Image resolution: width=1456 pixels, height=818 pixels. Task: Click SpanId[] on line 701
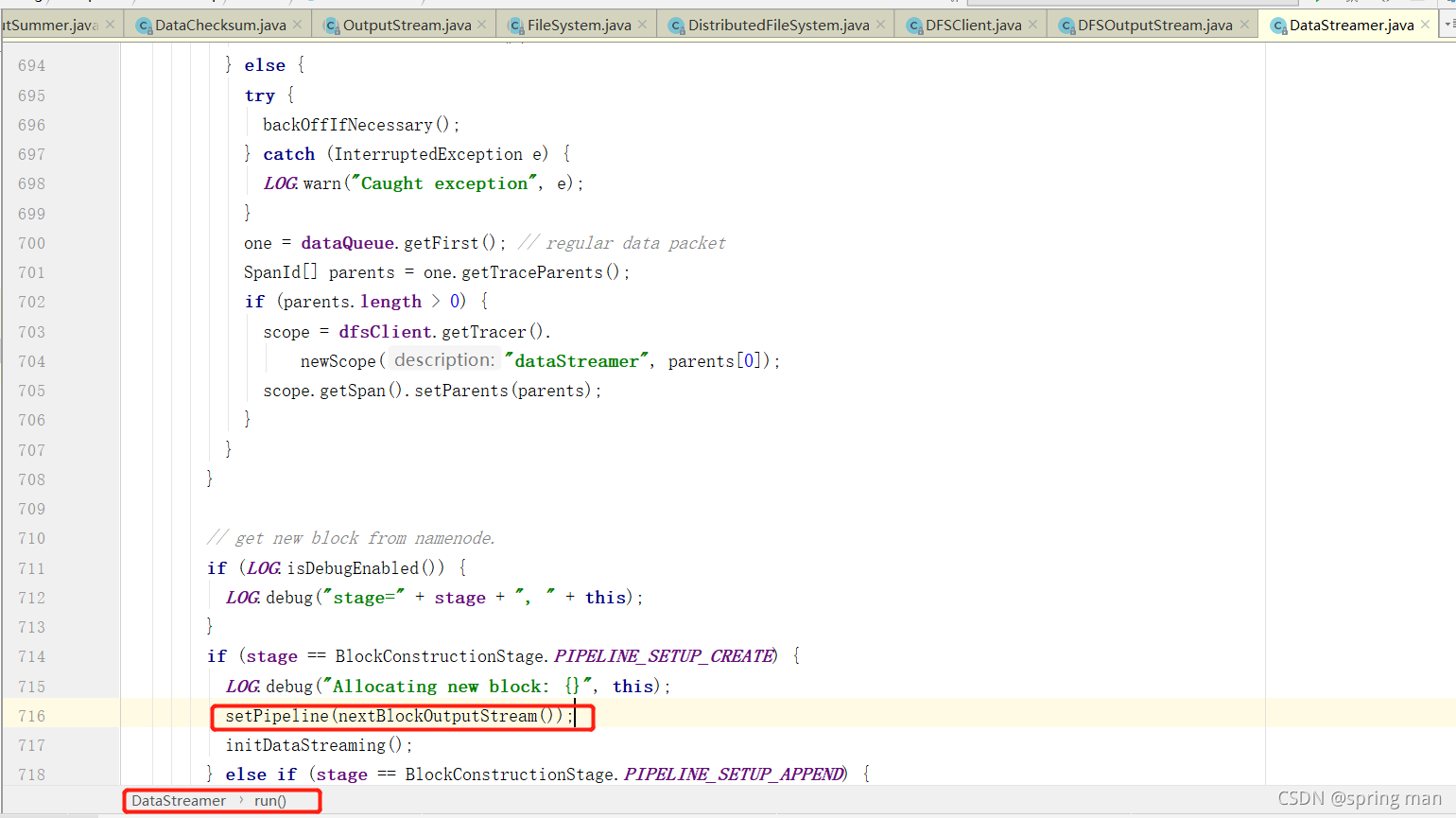(281, 272)
